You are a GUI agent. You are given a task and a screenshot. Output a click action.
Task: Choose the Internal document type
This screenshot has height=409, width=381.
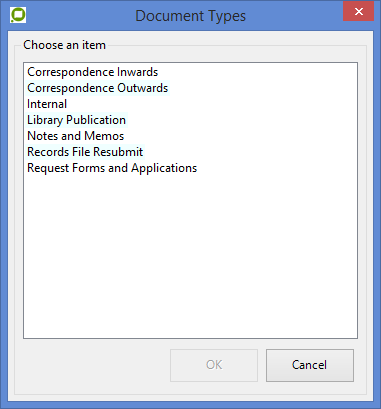[x=47, y=104]
